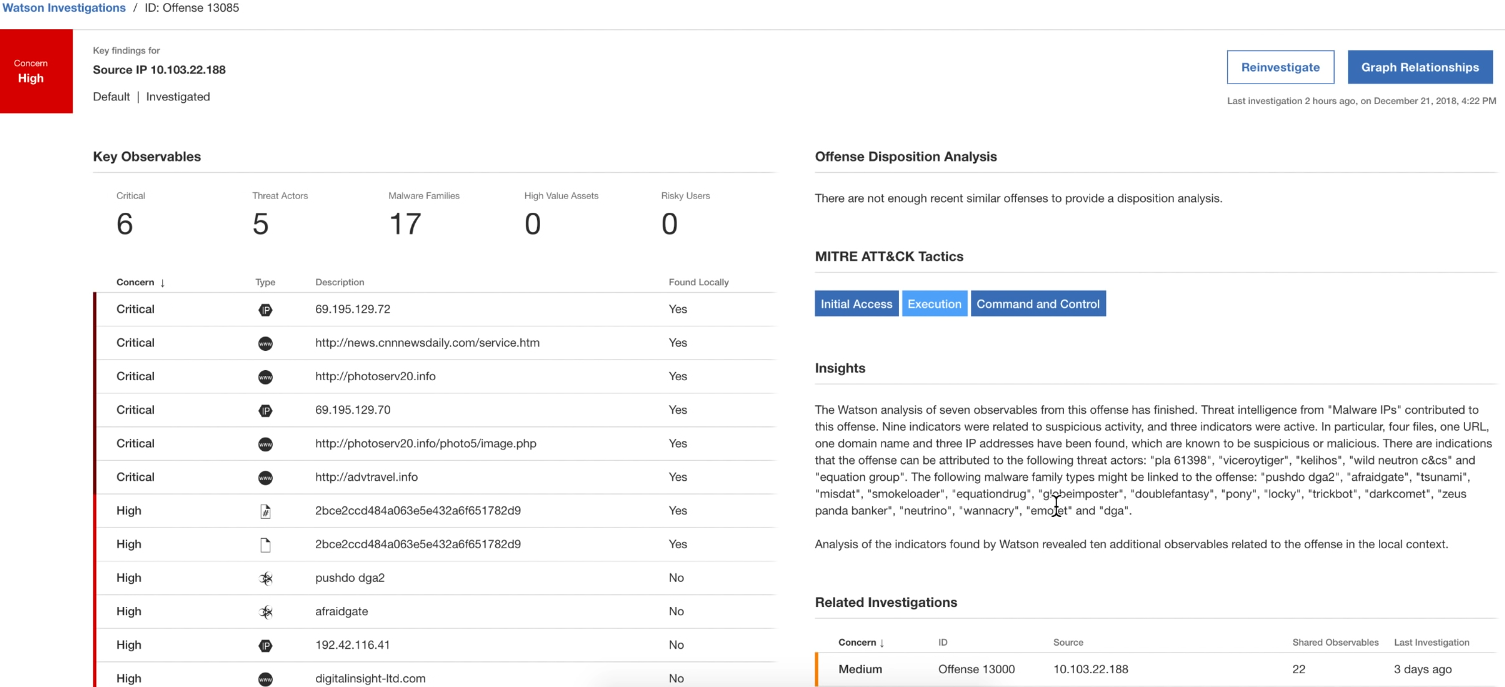This screenshot has width=1505, height=687.
Task: Click source 10.103.22.188 in Related Investigations
Action: (1091, 669)
